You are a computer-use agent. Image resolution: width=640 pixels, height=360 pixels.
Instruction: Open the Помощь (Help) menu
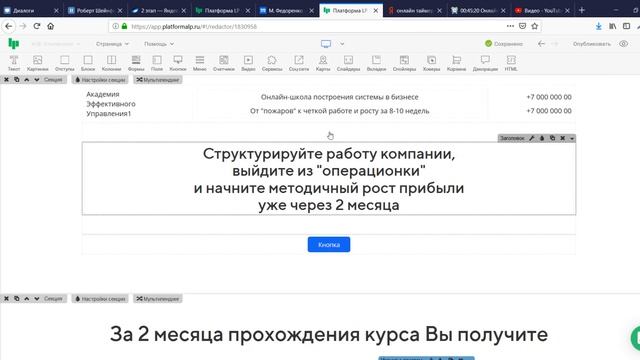tap(159, 44)
